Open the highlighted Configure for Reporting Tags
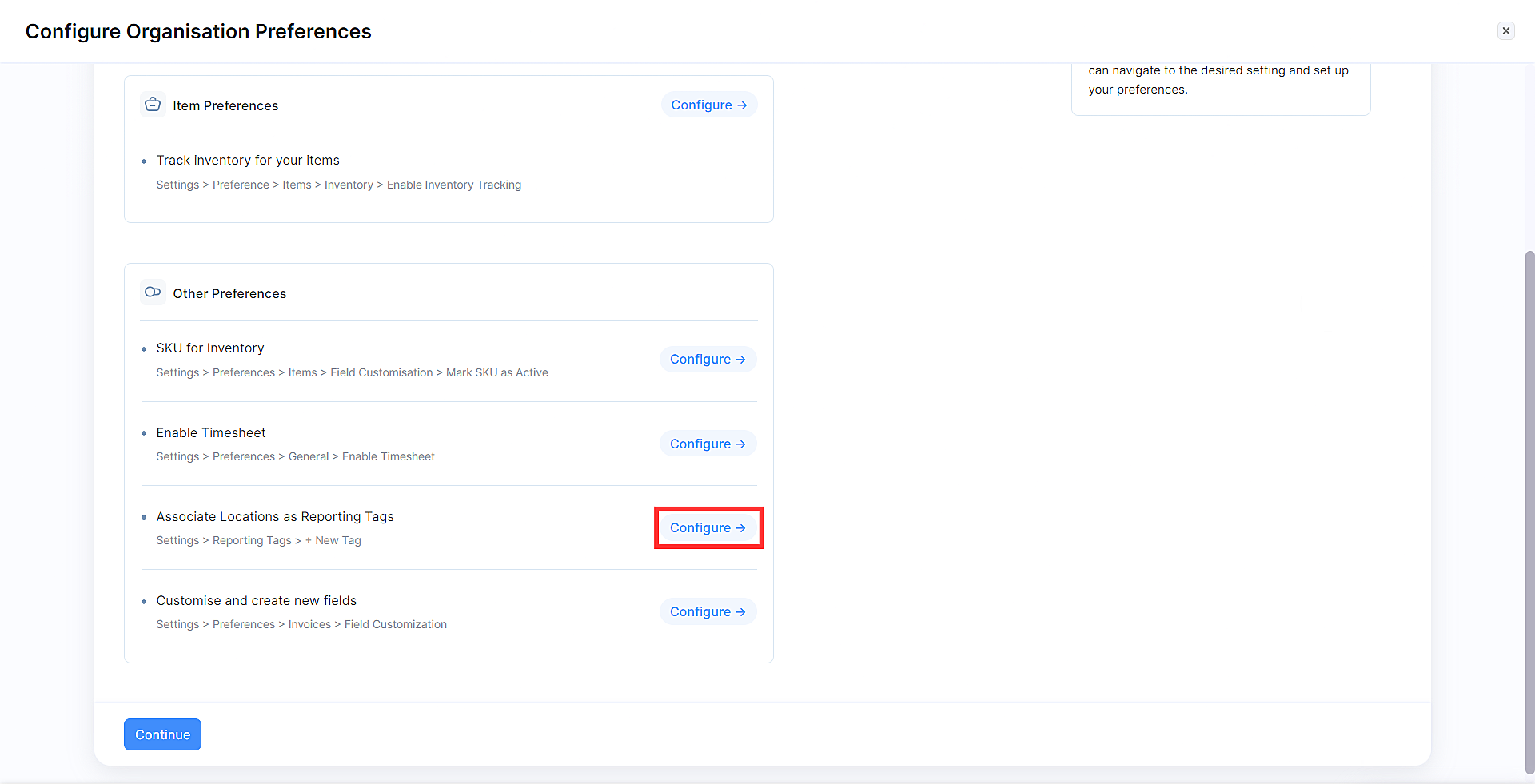This screenshot has height=784, width=1535. click(x=708, y=527)
